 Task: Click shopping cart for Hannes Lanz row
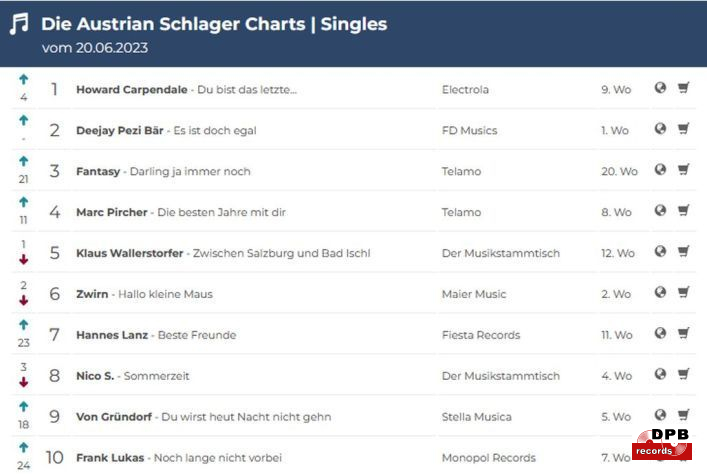pyautogui.click(x=683, y=334)
